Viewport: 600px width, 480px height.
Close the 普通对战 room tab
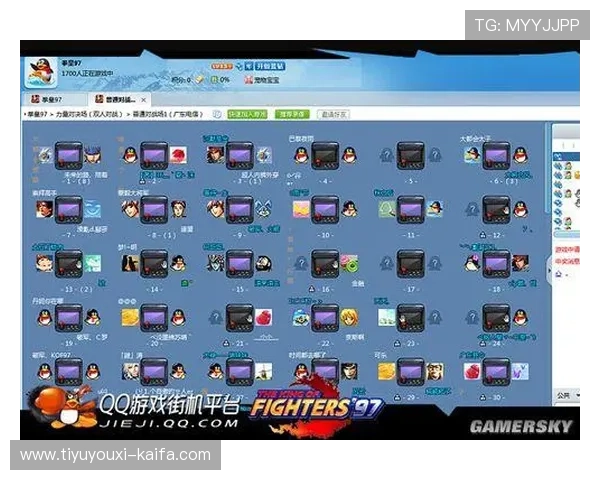click(x=144, y=100)
